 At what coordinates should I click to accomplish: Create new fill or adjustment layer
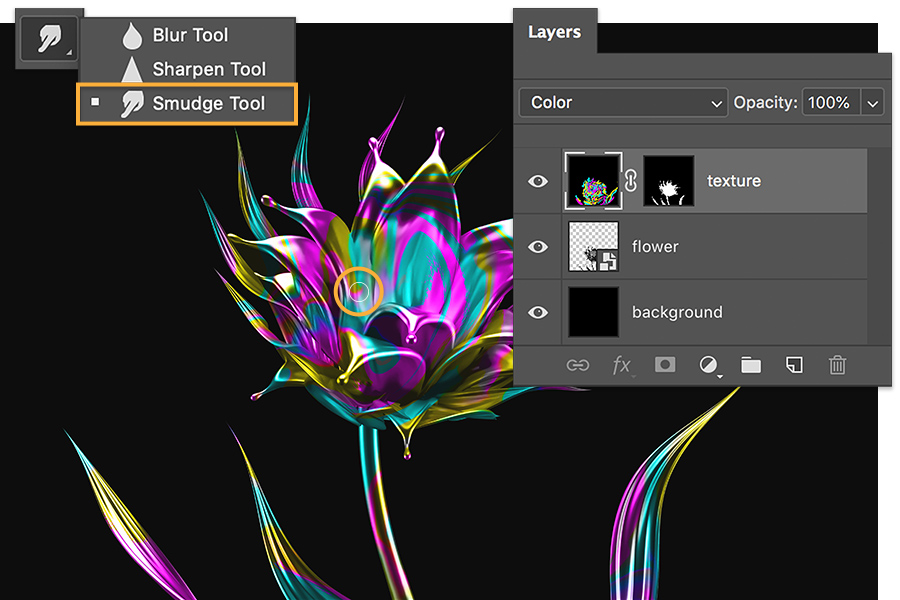coord(709,365)
